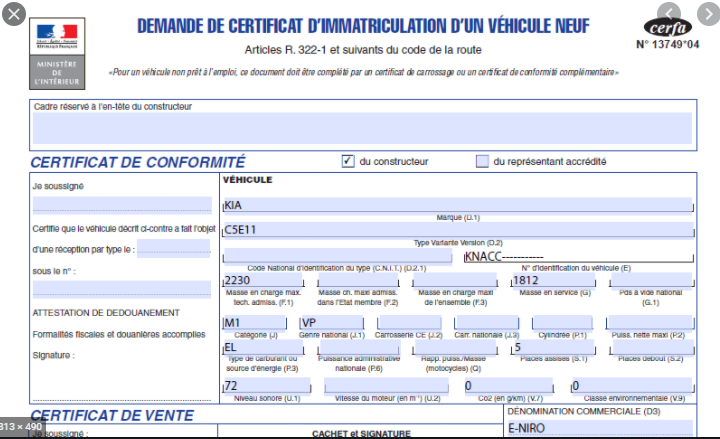Click the 'CERTIFICAT DE VENTE' heading
Screen dimensions: 720x439
(x=112, y=415)
